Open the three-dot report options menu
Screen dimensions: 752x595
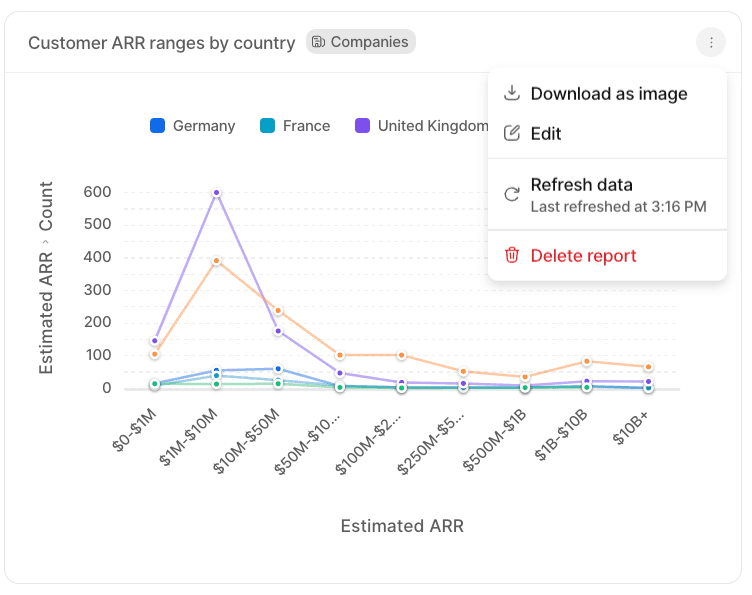[710, 42]
